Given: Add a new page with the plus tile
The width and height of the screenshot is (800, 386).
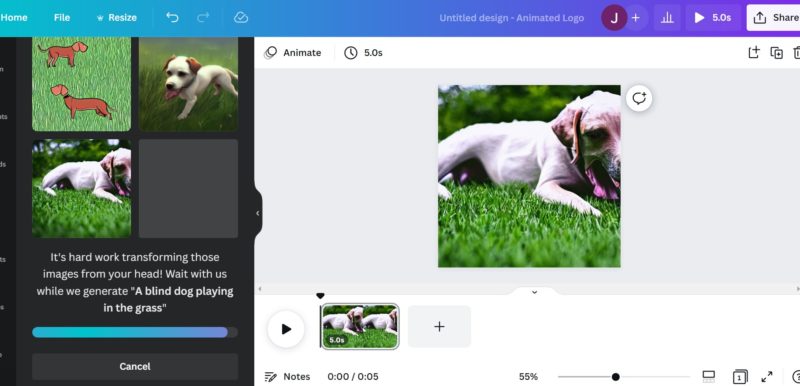Looking at the screenshot, I should (439, 326).
